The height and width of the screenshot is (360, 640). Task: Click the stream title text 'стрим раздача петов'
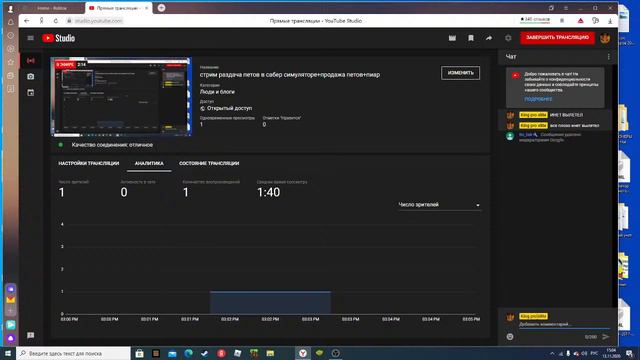289,75
